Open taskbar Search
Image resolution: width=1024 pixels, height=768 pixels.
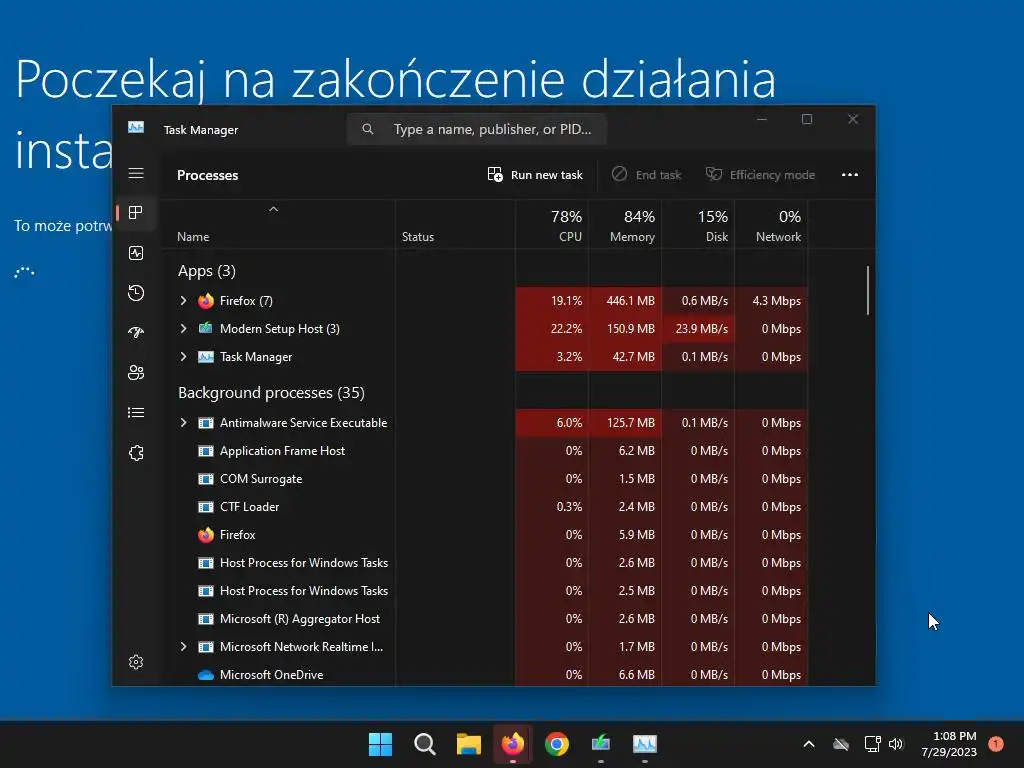[424, 744]
